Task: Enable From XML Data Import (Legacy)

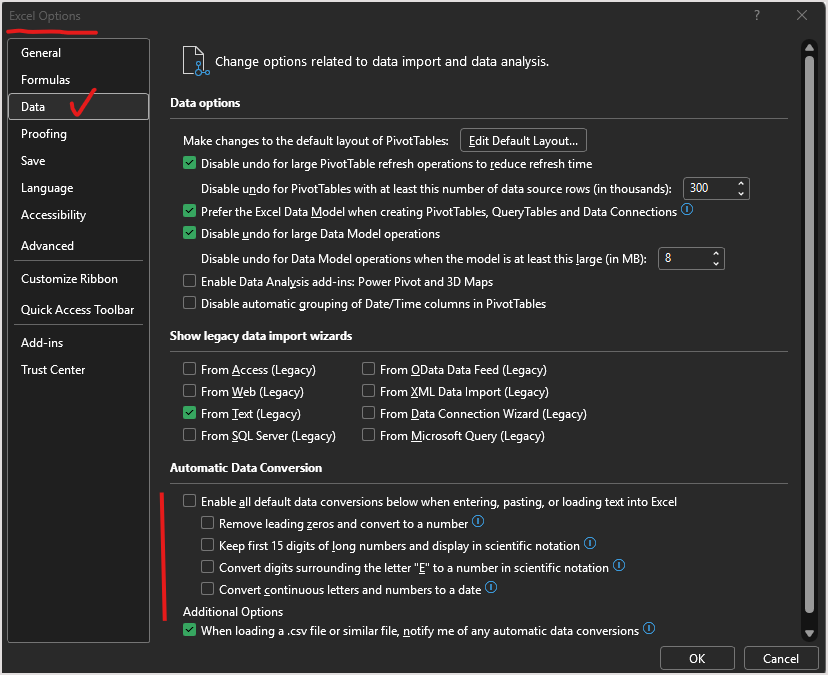Action: point(369,391)
